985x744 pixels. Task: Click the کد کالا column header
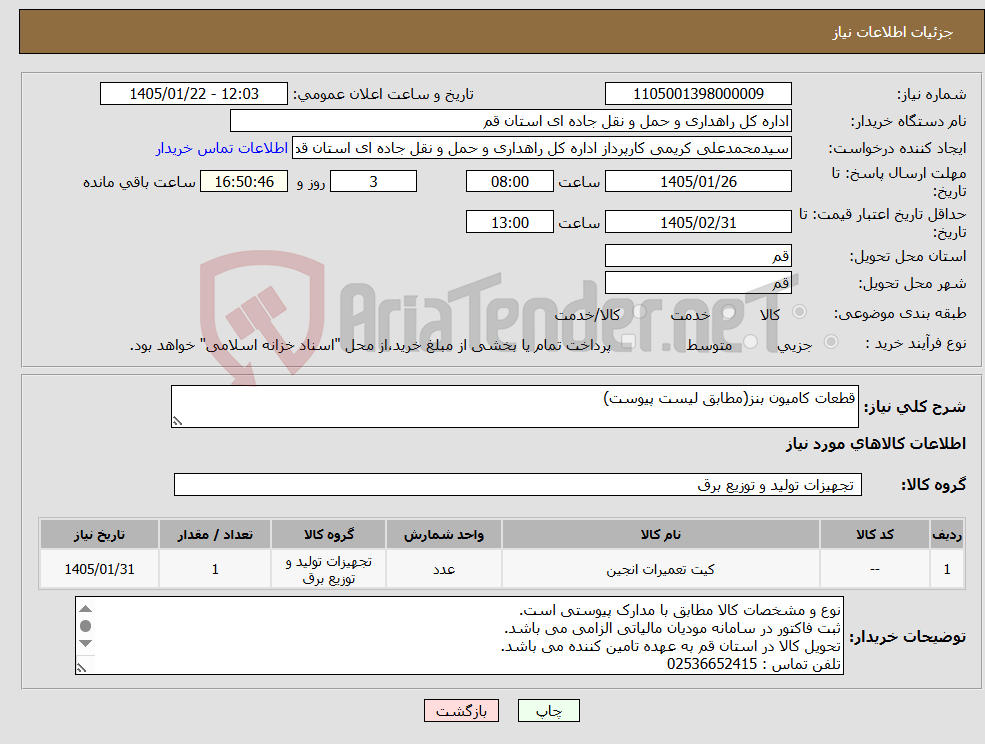click(875, 534)
